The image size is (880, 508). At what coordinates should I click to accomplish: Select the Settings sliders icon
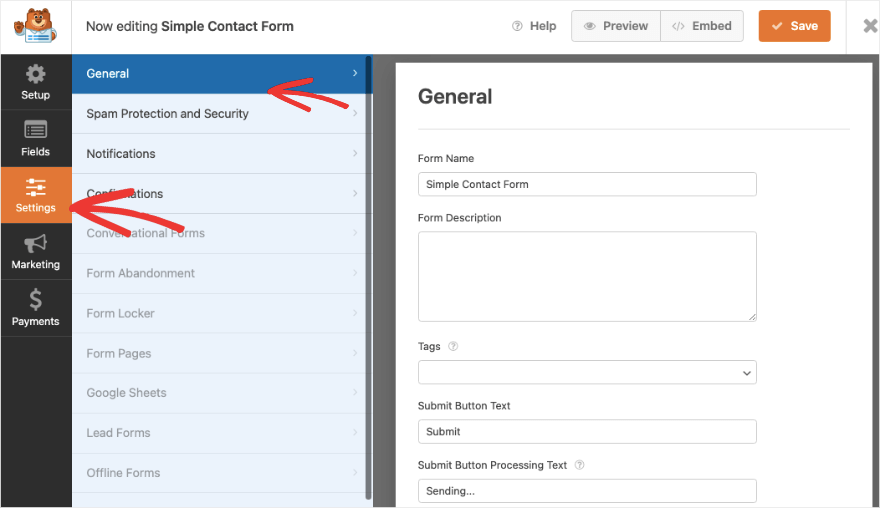[35, 187]
